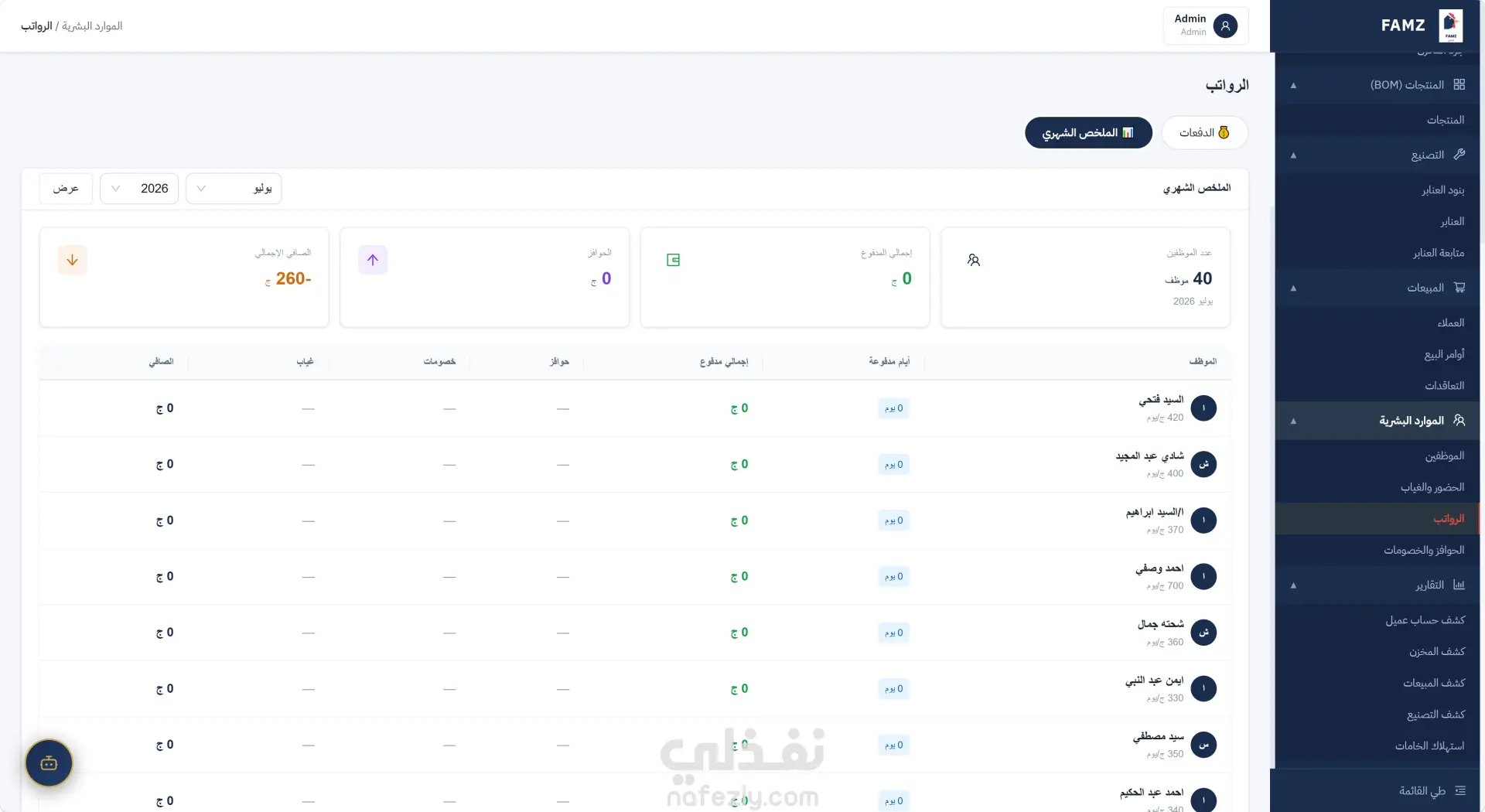The width and height of the screenshot is (1485, 812).
Task: Open العملاء in the sidebar
Action: 1450,323
